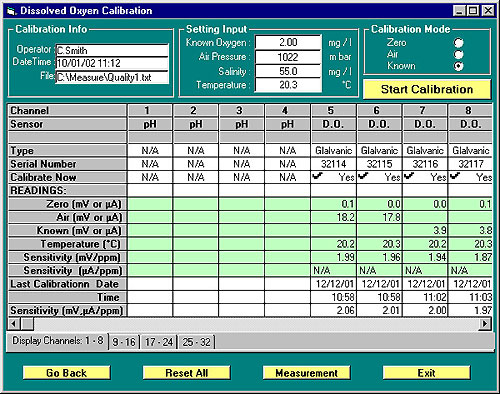Screen dimensions: 500x394
Task: Select channel 1 column header
Action: pos(150,110)
